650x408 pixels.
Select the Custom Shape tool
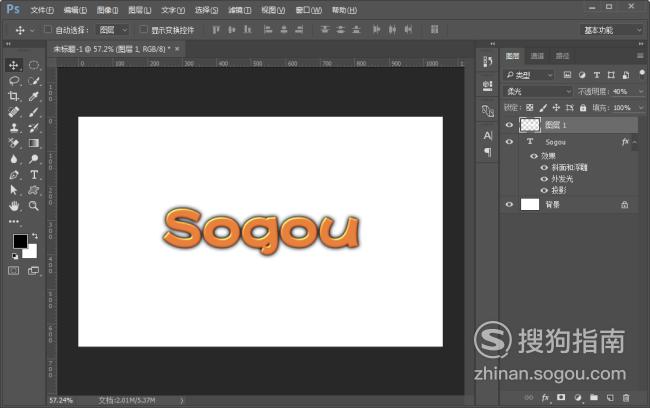[34, 190]
